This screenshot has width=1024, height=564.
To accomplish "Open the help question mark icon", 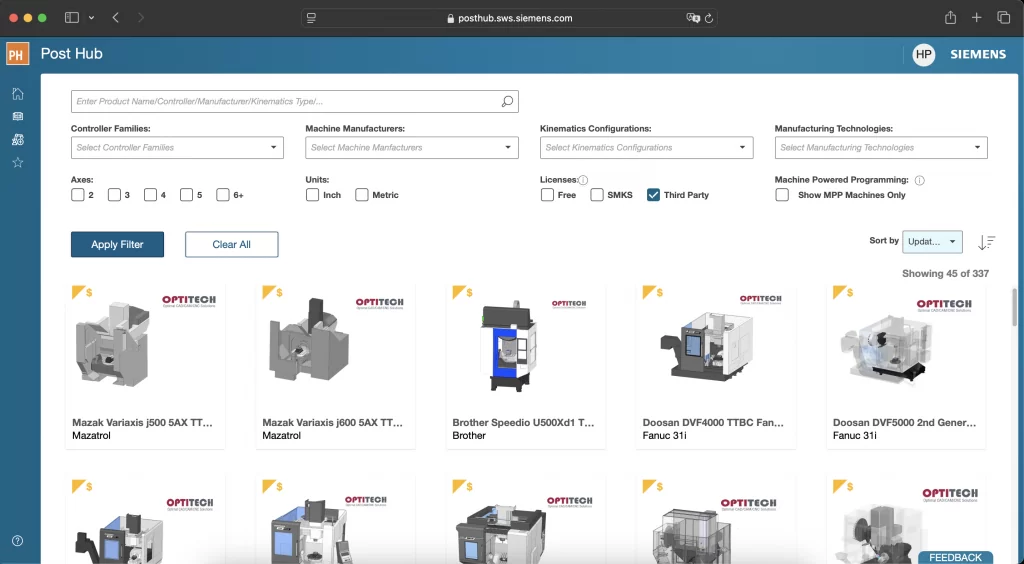I will [x=18, y=540].
